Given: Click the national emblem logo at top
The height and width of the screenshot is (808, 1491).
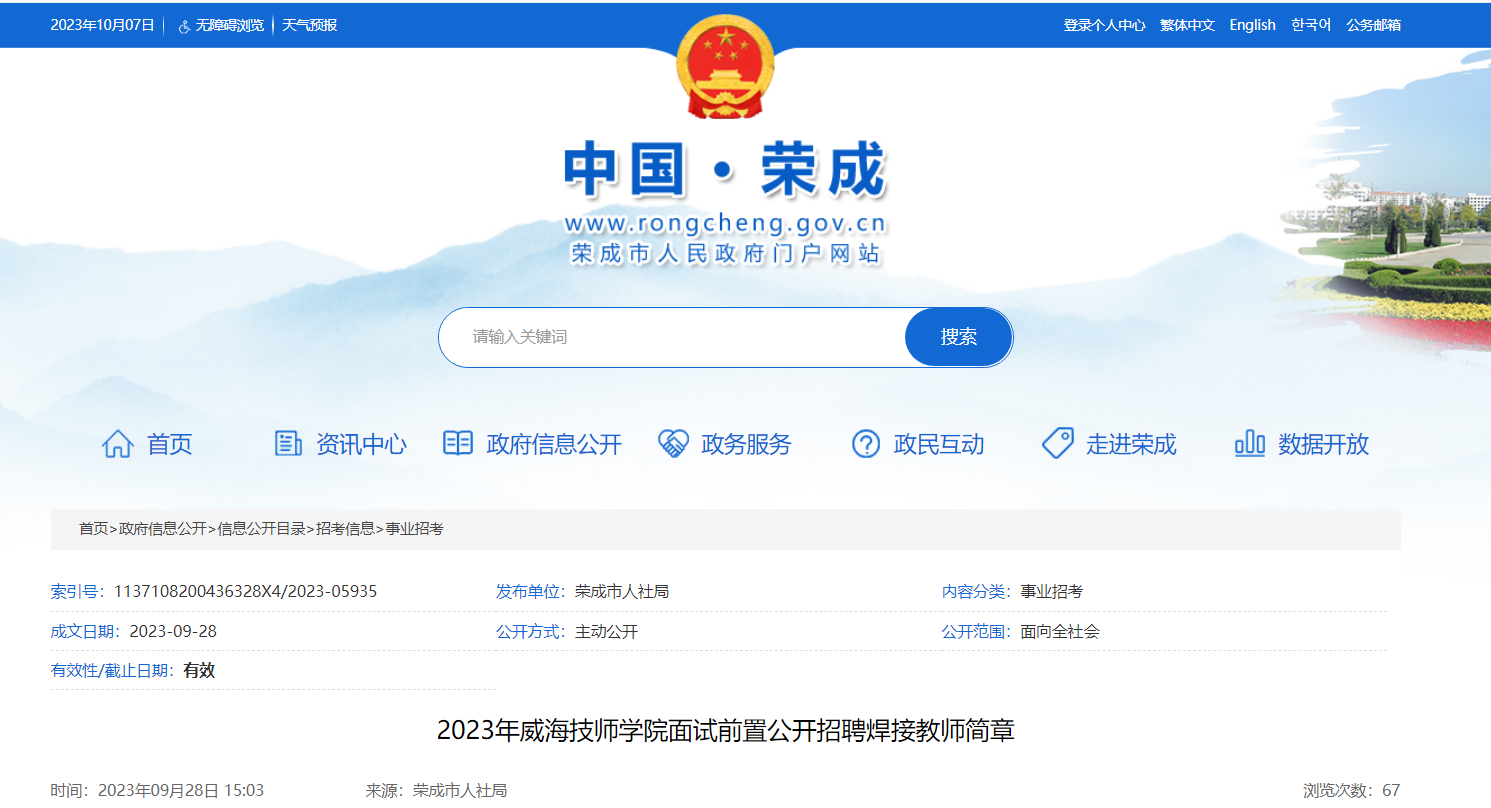Looking at the screenshot, I should coord(725,68).
